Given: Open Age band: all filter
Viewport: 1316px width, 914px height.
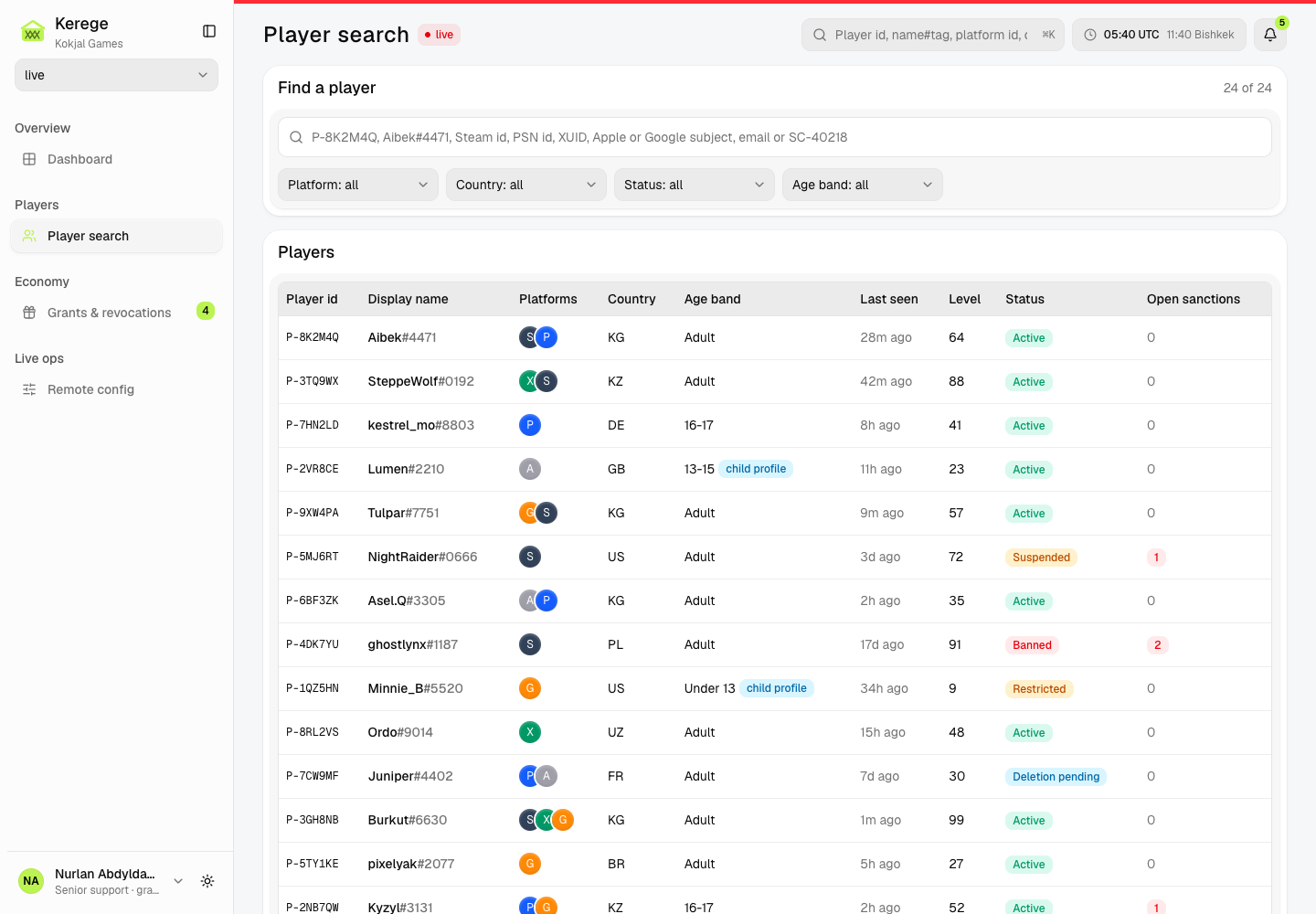Looking at the screenshot, I should [863, 185].
